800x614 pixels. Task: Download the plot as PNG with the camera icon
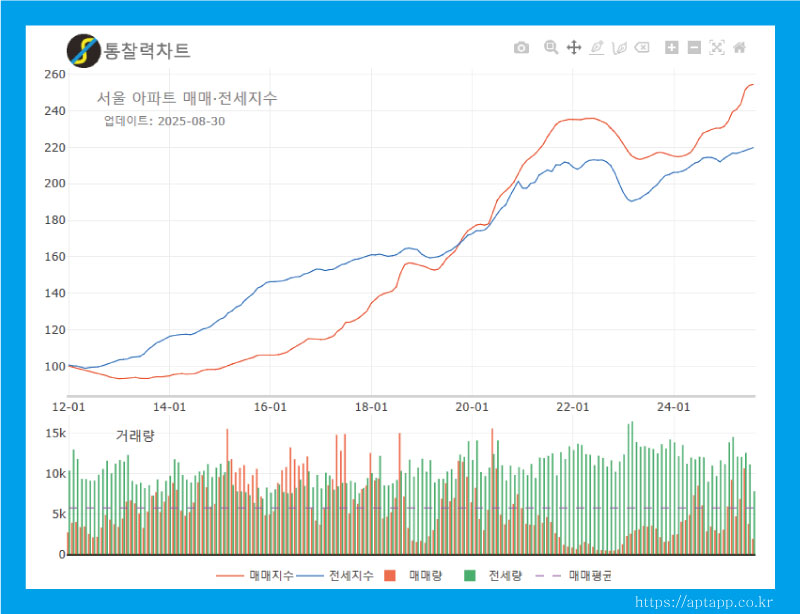(x=521, y=48)
